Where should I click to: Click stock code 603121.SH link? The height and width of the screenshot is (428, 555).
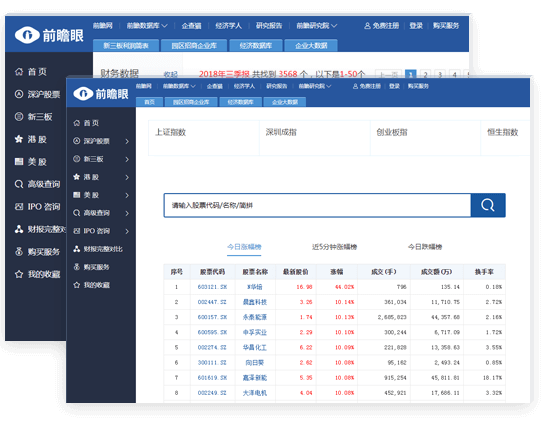click(212, 287)
